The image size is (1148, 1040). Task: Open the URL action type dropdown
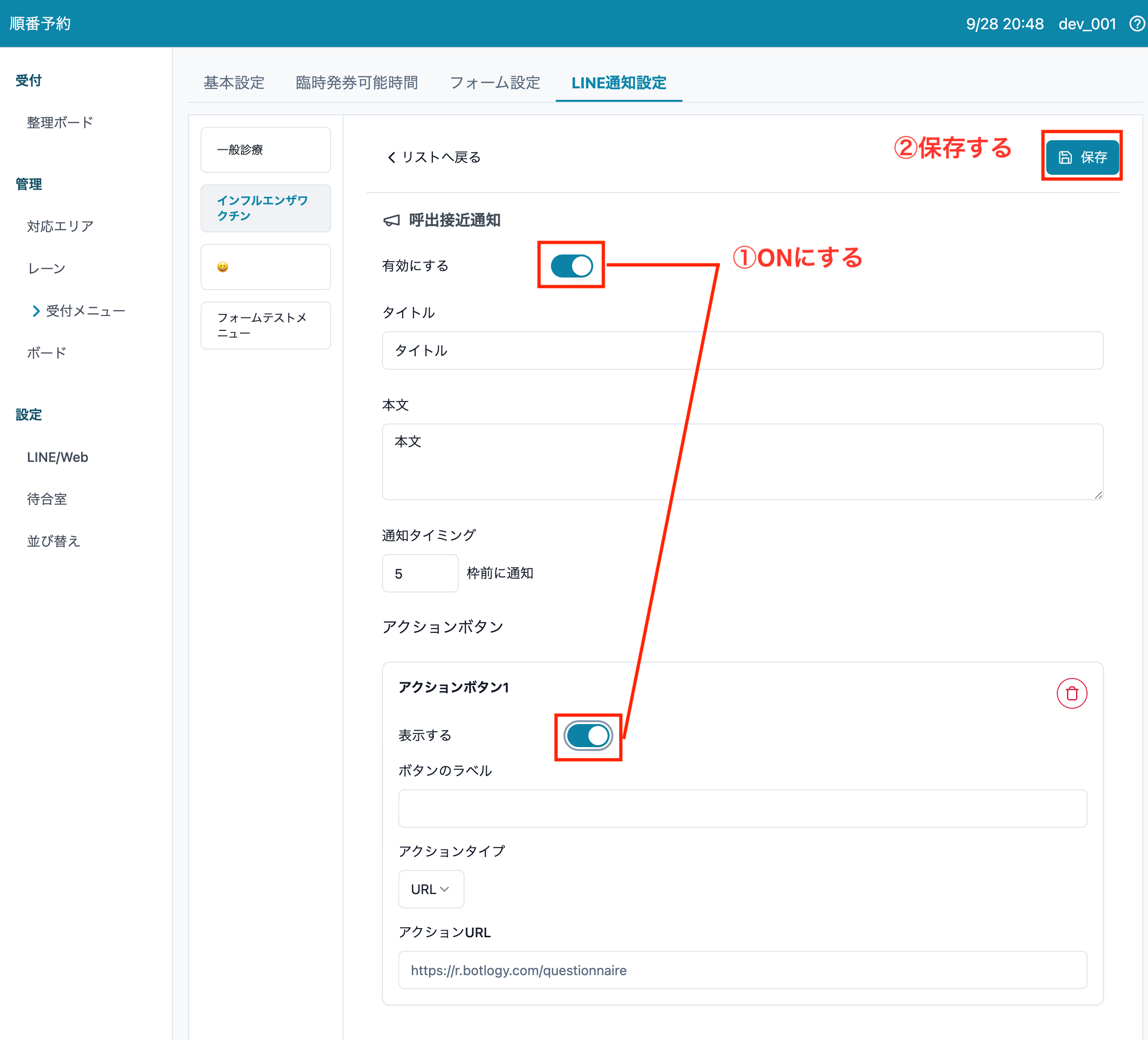click(x=430, y=889)
